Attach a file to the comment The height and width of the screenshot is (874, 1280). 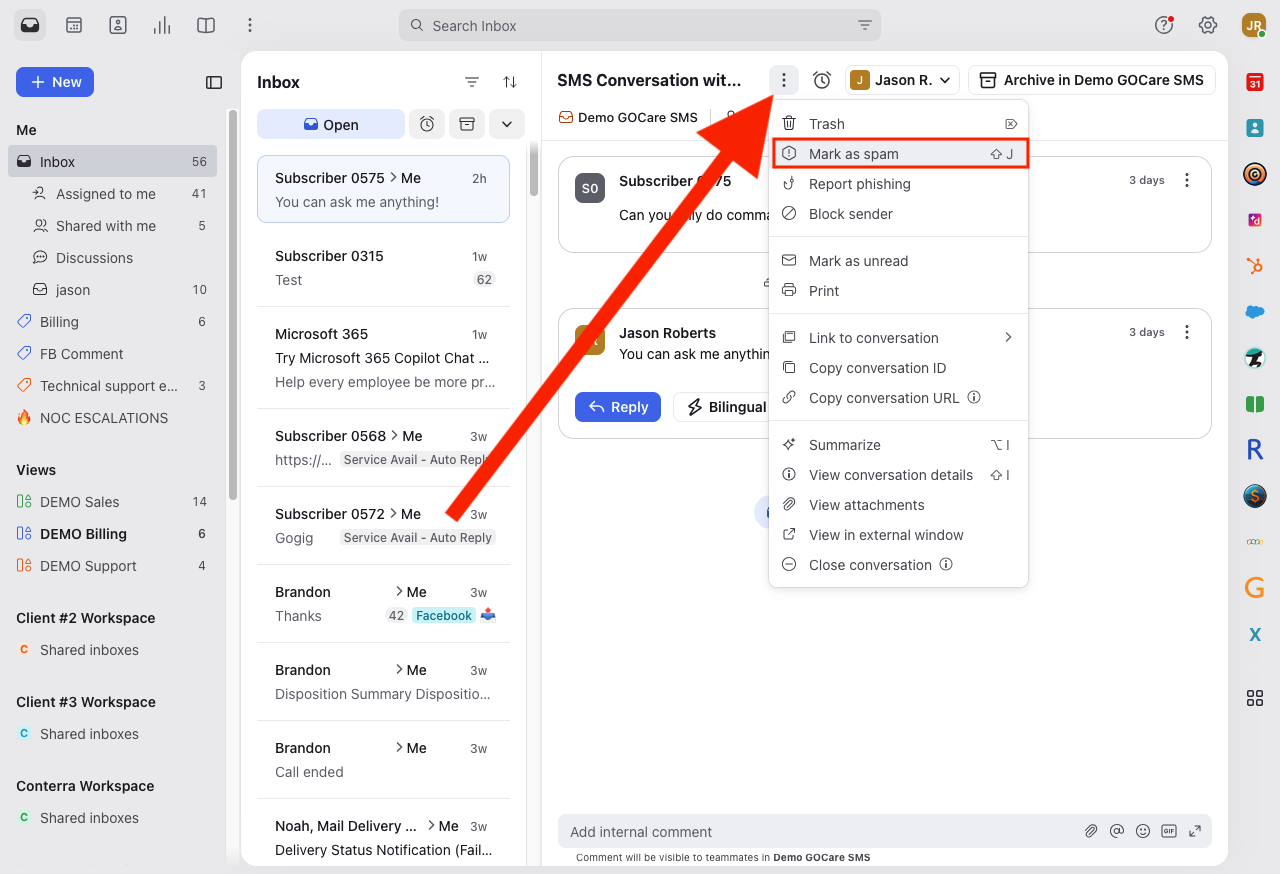[x=1092, y=831]
